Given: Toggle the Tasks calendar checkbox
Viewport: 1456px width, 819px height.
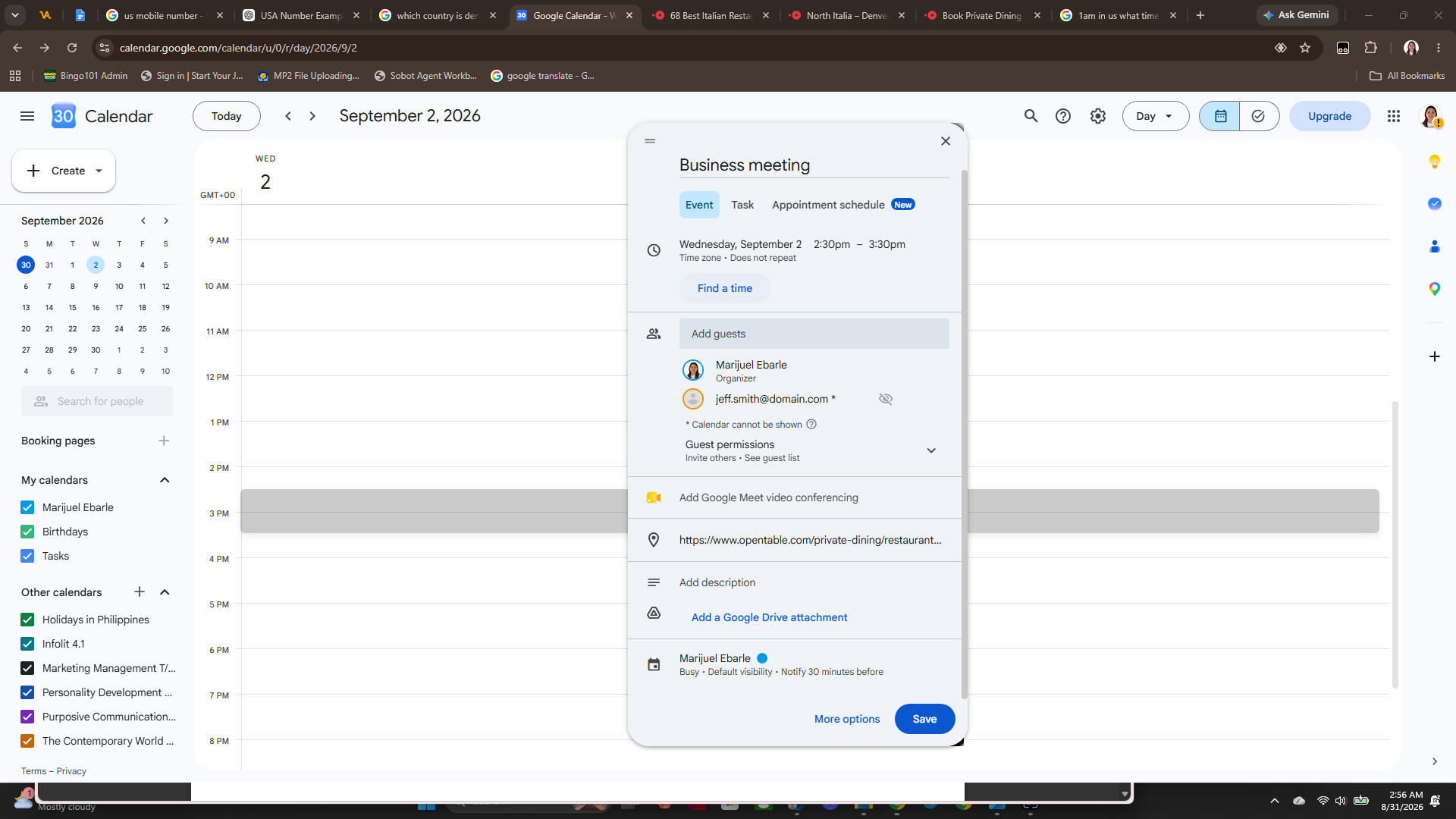Looking at the screenshot, I should (x=27, y=556).
